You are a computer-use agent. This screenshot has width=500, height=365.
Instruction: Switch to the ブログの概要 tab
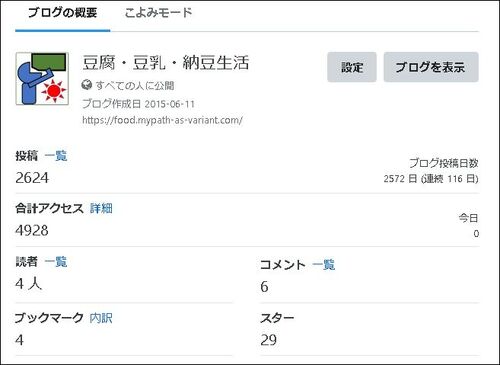pos(63,13)
